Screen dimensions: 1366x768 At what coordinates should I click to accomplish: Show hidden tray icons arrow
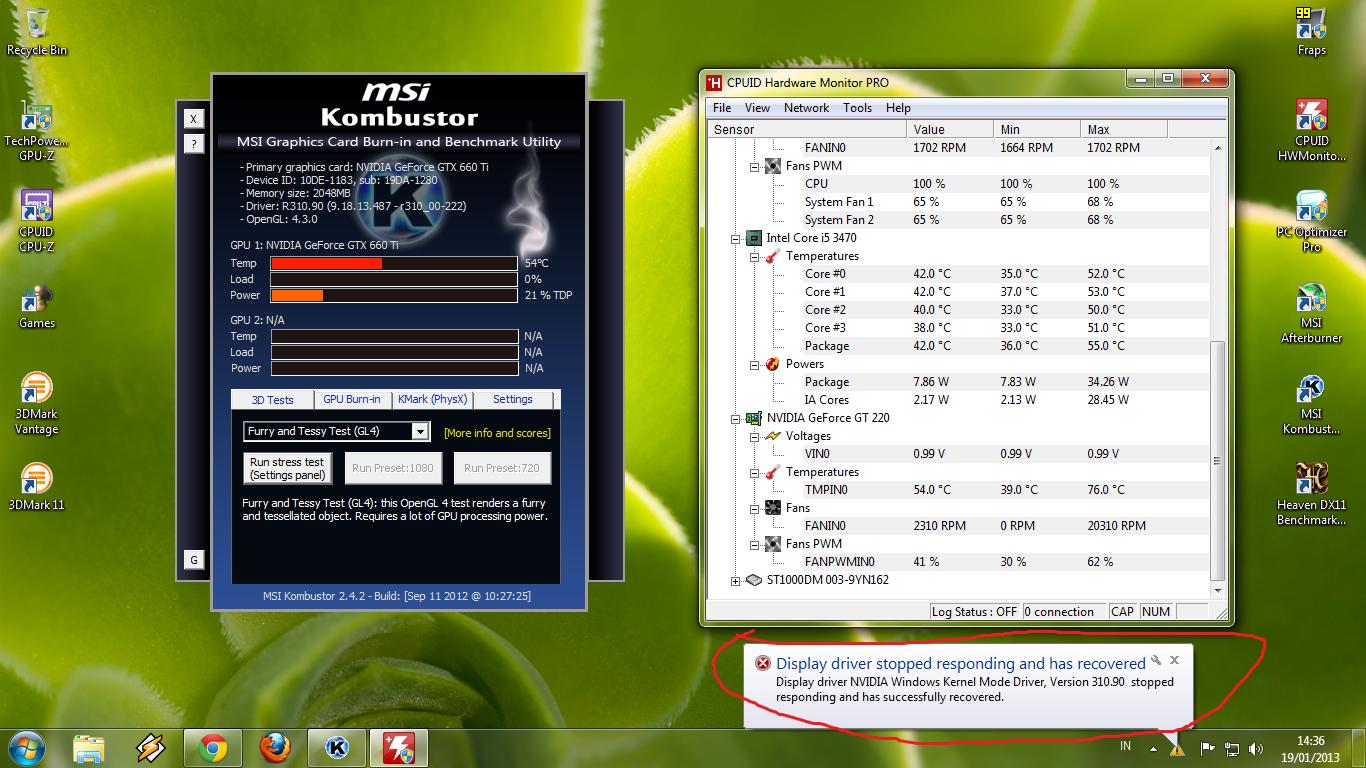(1153, 747)
